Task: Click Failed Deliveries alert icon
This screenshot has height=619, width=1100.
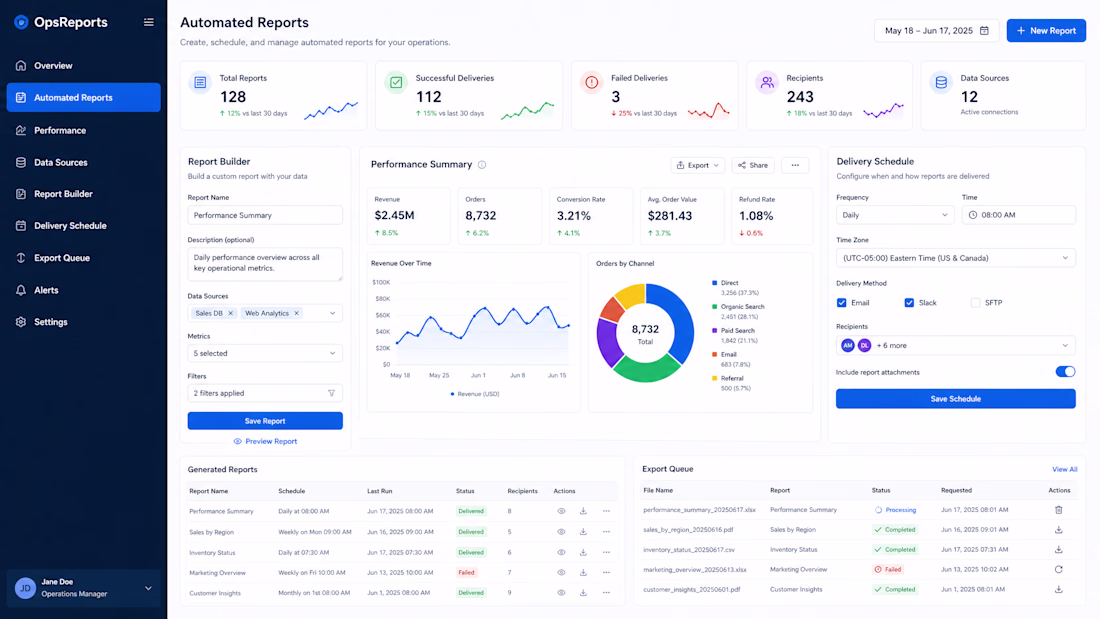Action: (591, 83)
